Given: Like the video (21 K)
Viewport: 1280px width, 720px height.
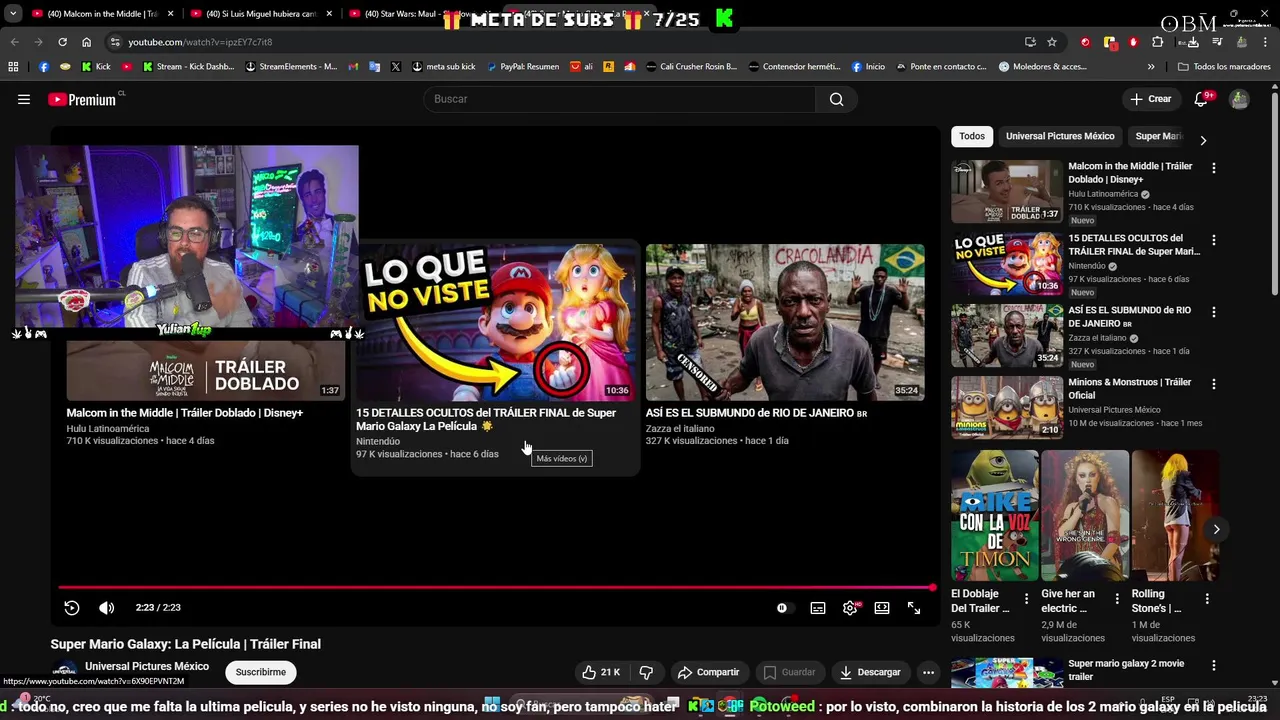Looking at the screenshot, I should pyautogui.click(x=601, y=672).
